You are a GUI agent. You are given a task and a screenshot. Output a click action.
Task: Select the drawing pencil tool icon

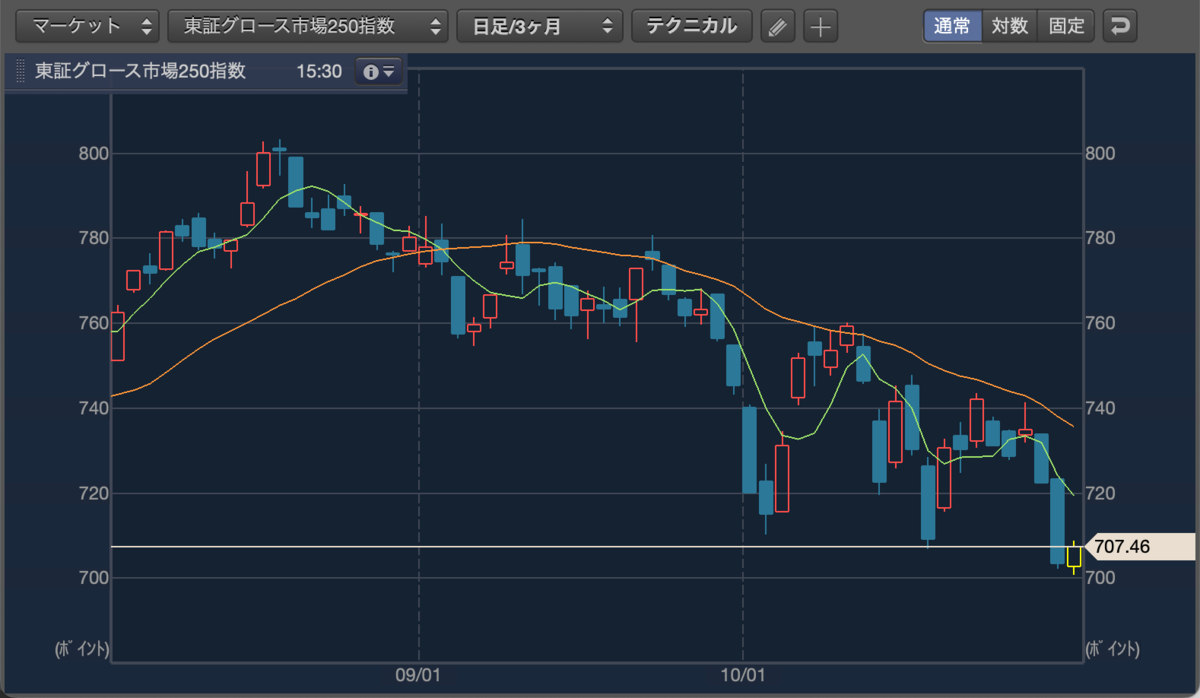pos(777,26)
